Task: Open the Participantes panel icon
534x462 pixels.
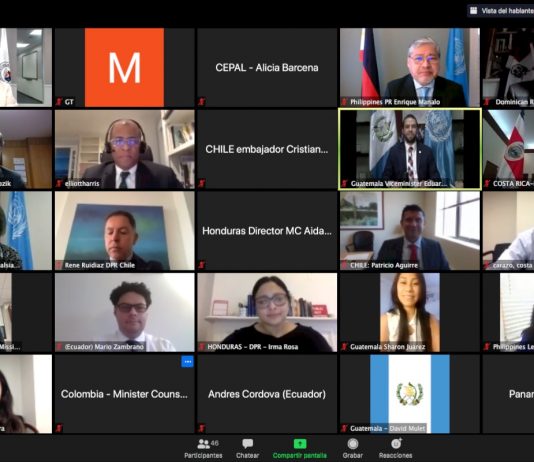Action: click(203, 444)
